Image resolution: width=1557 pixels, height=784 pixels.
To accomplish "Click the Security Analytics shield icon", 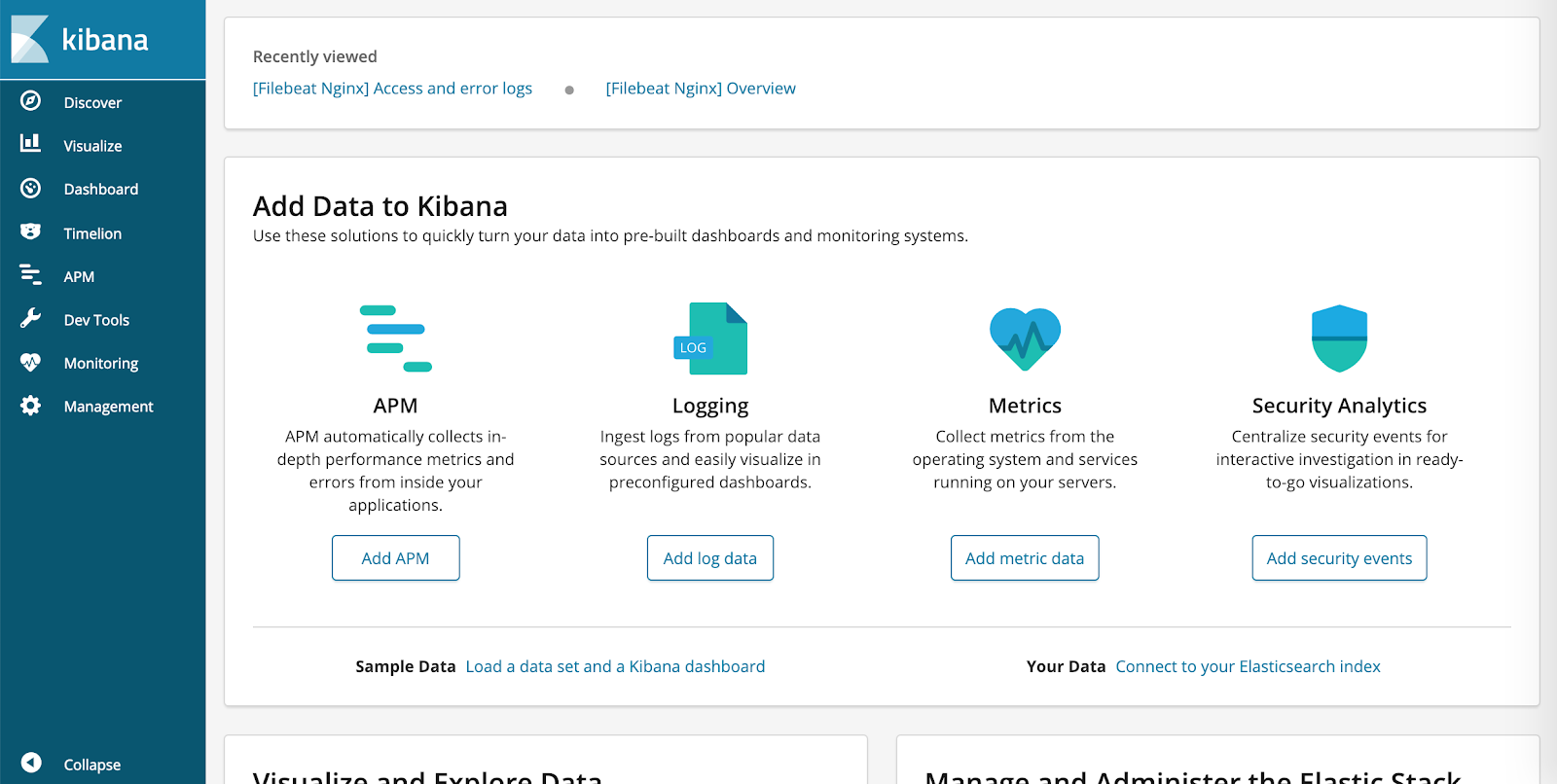I will tap(1340, 339).
